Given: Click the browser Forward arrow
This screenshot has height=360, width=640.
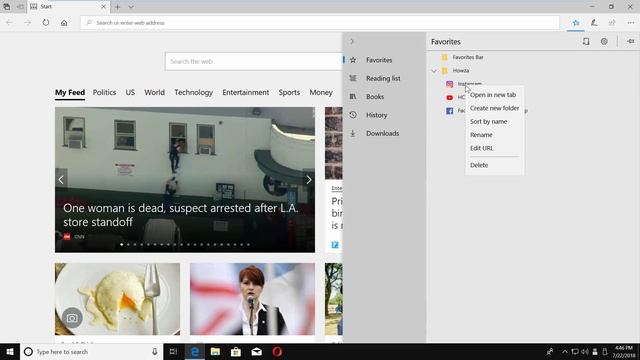Looking at the screenshot, I should 27,22.
